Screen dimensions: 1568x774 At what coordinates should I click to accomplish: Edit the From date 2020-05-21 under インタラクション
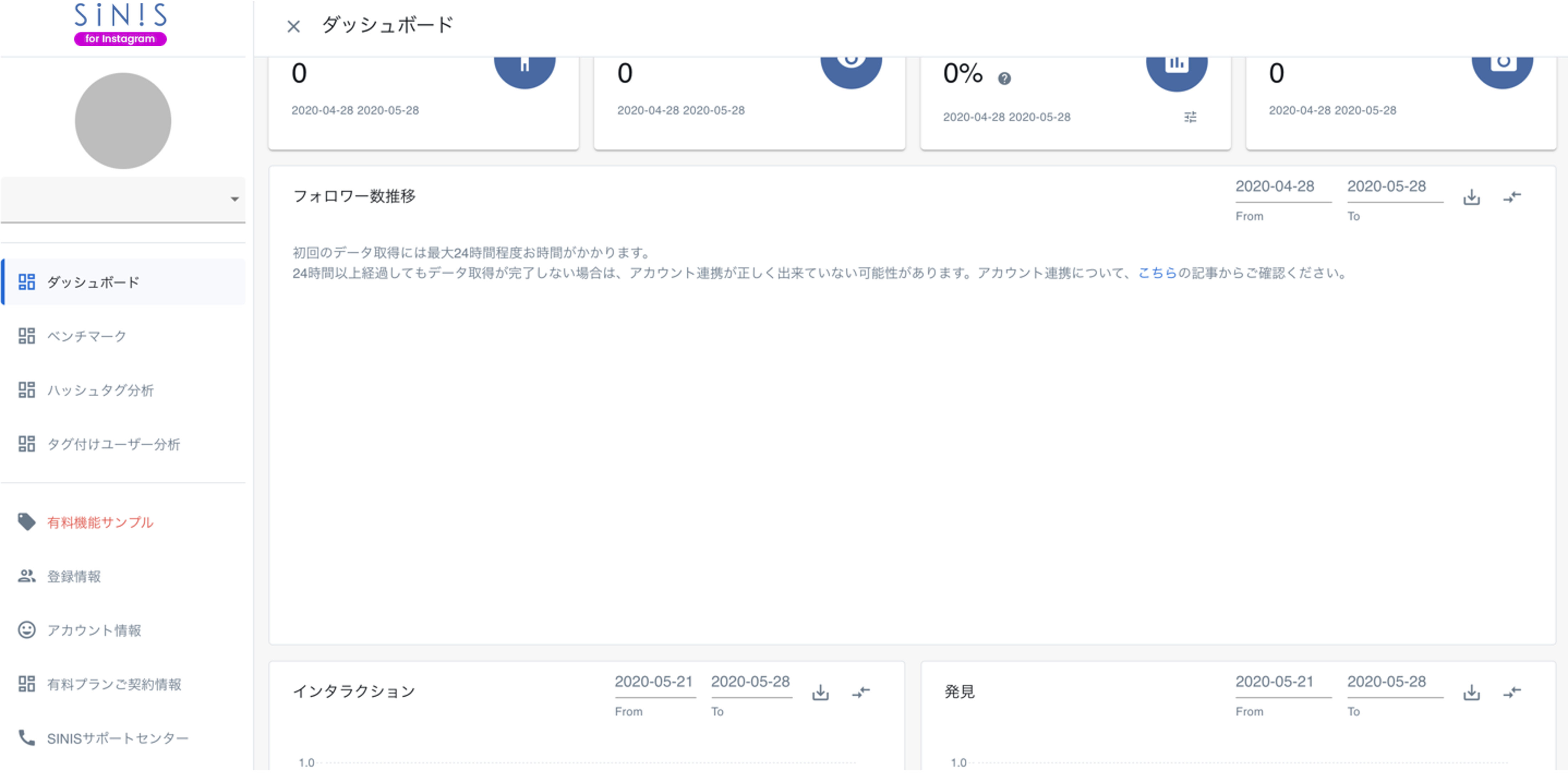click(x=654, y=682)
